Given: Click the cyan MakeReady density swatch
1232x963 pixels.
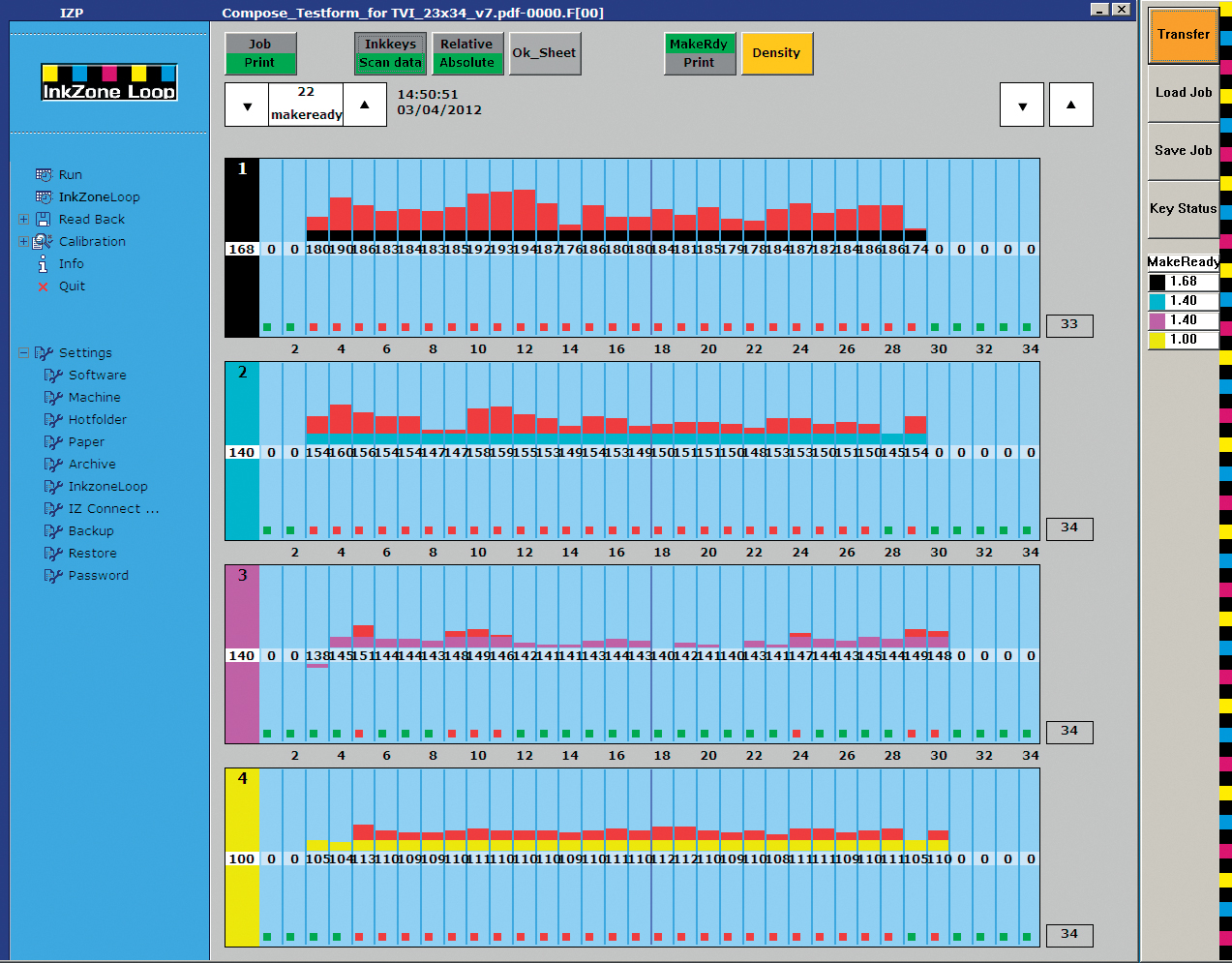Looking at the screenshot, I should point(1157,301).
